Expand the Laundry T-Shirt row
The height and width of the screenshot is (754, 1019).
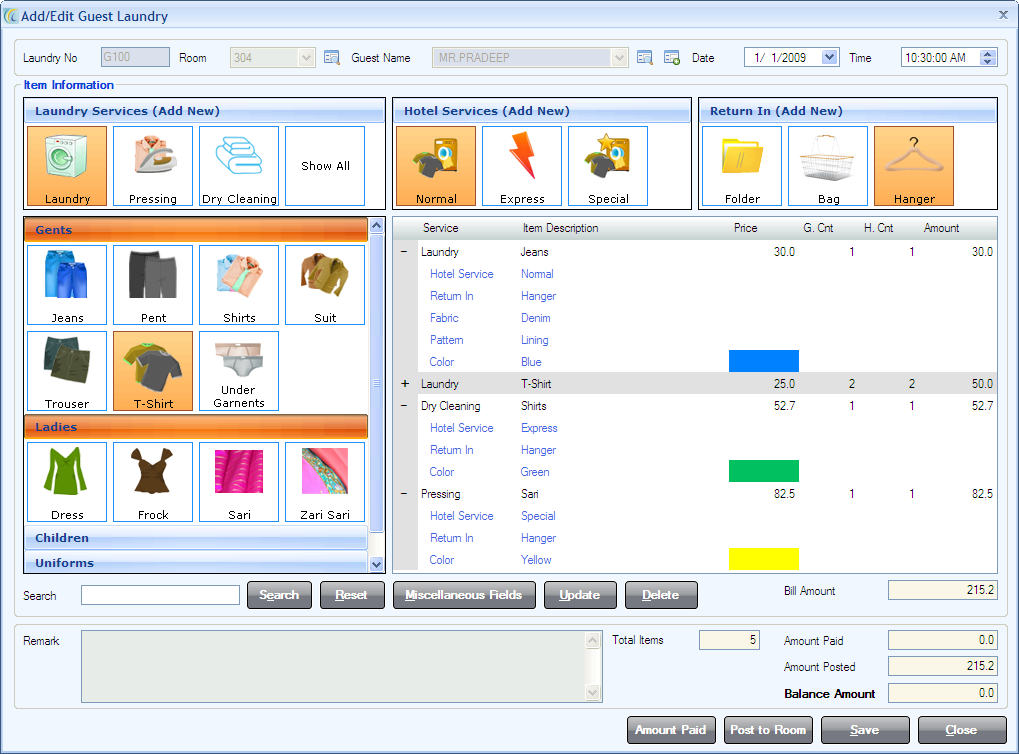(x=405, y=384)
